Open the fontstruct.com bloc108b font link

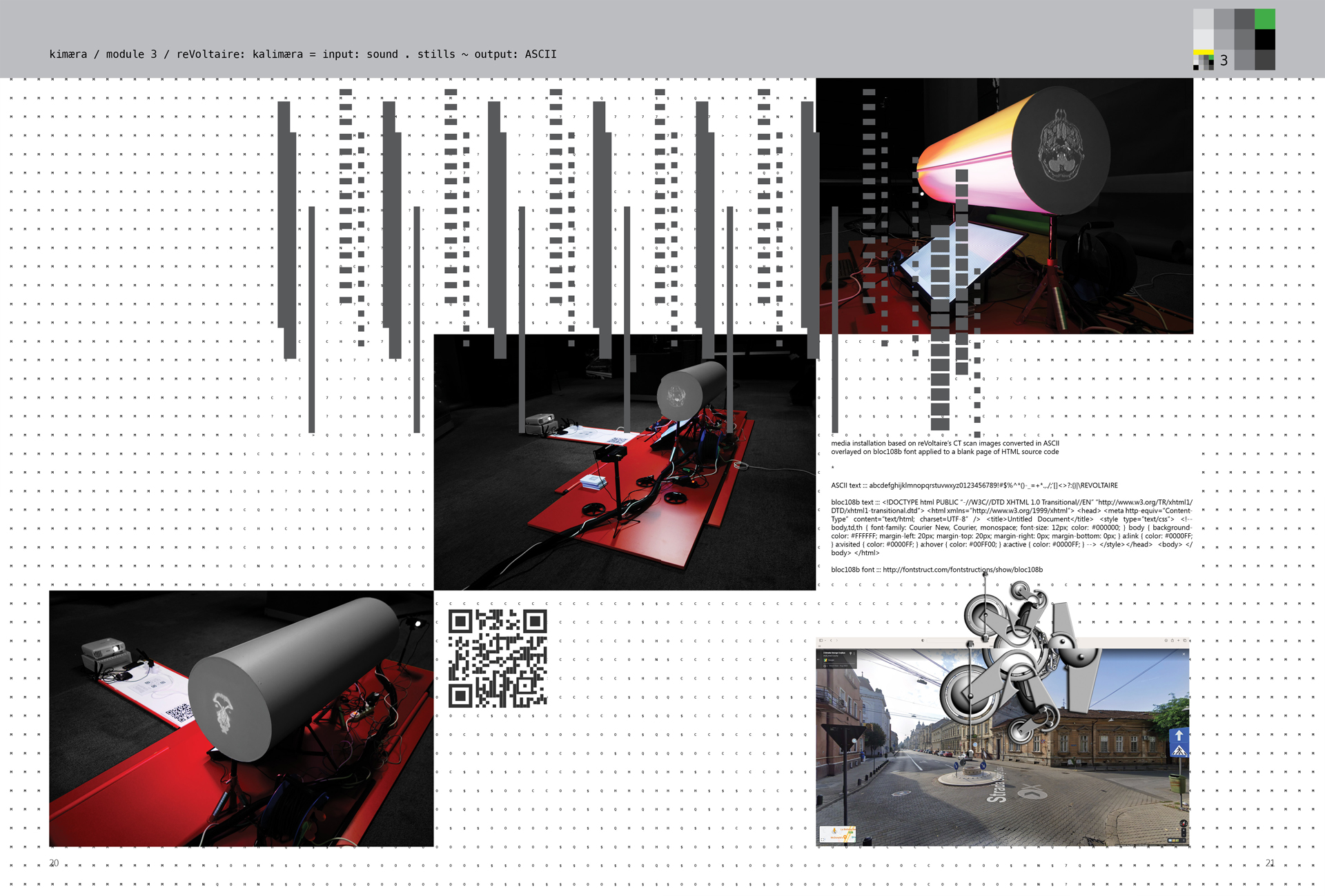coord(962,570)
